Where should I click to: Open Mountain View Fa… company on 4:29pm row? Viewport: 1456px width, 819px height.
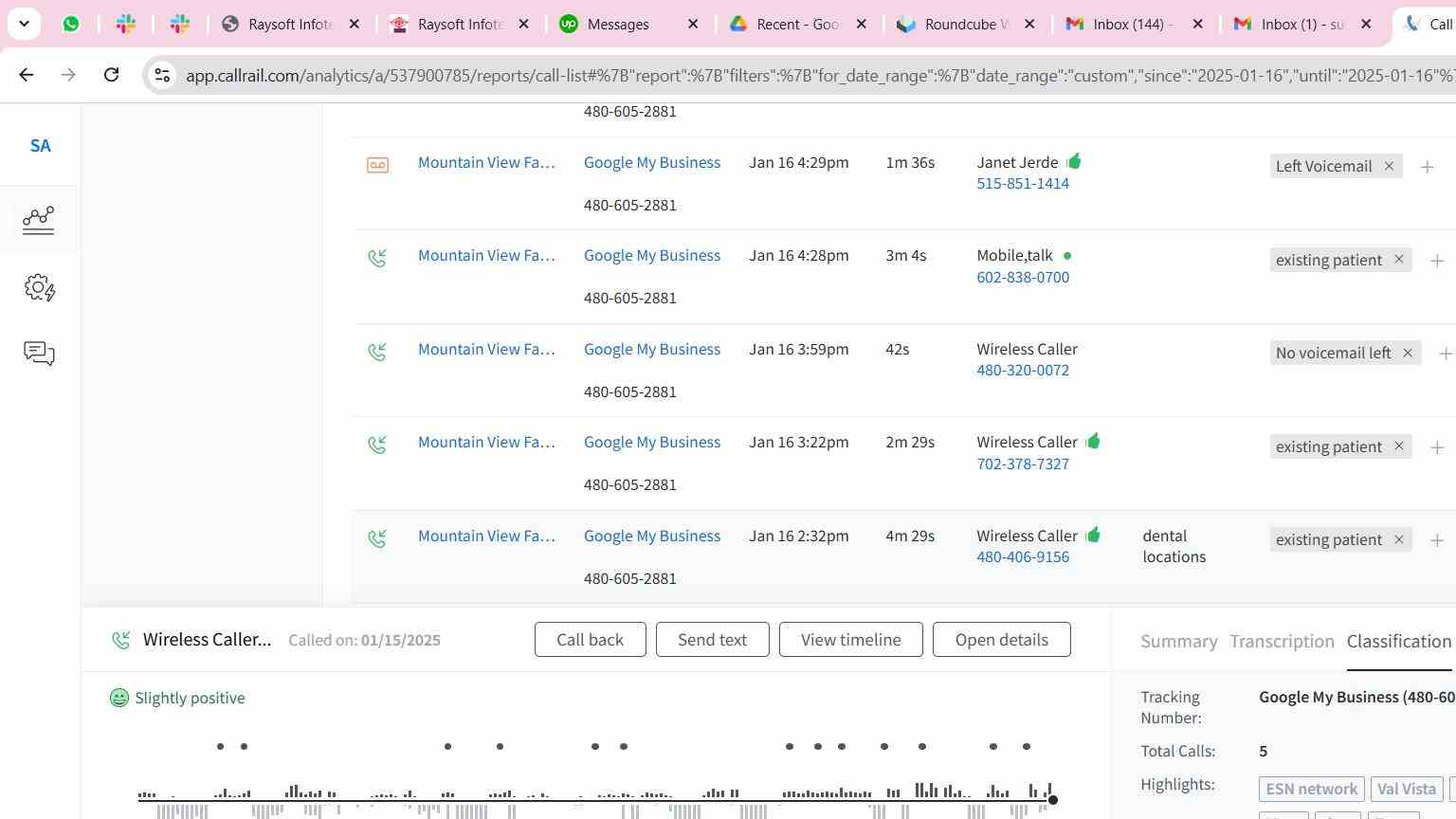[x=486, y=162]
